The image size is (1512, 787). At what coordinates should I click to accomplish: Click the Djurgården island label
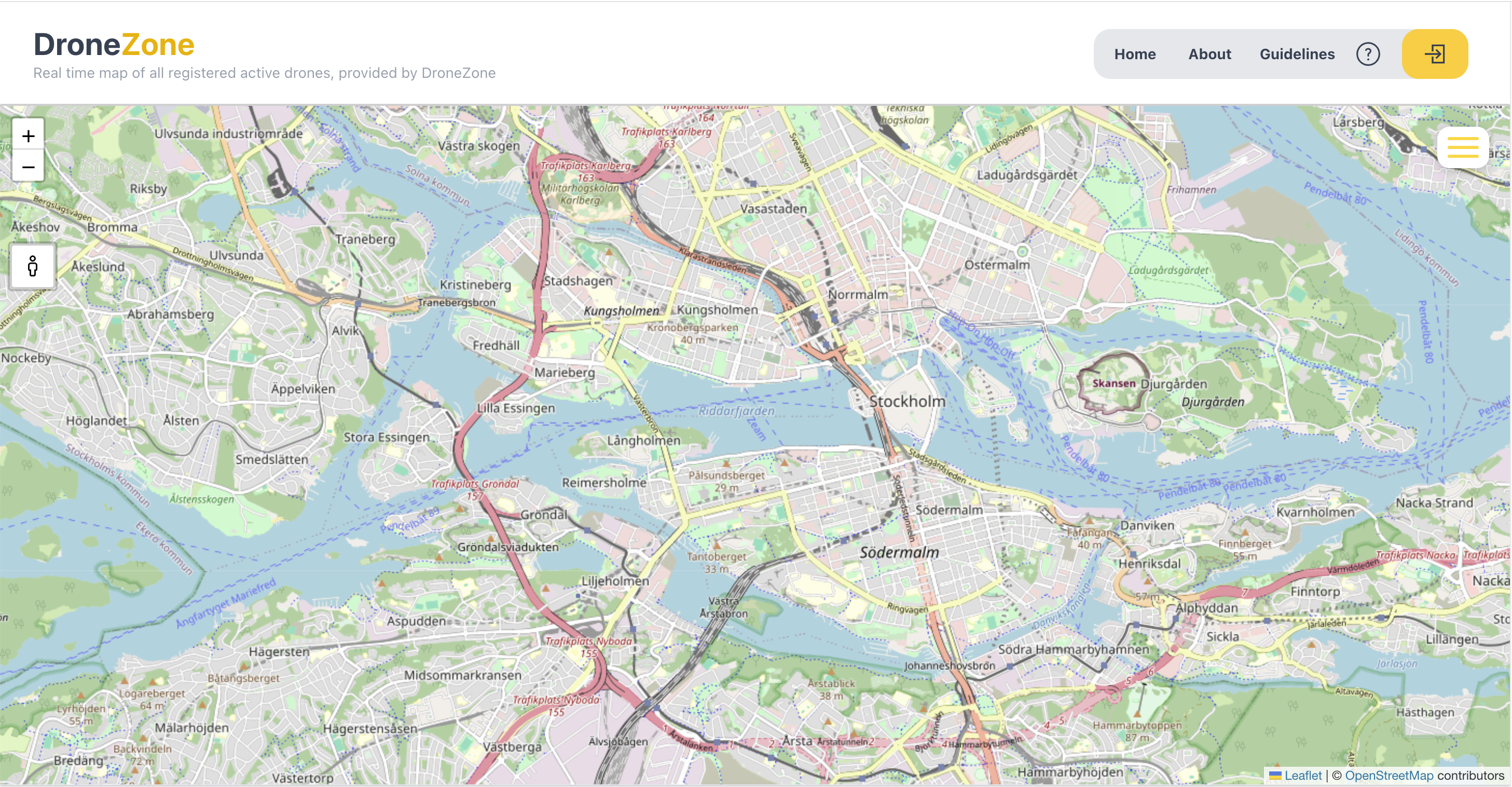1212,402
